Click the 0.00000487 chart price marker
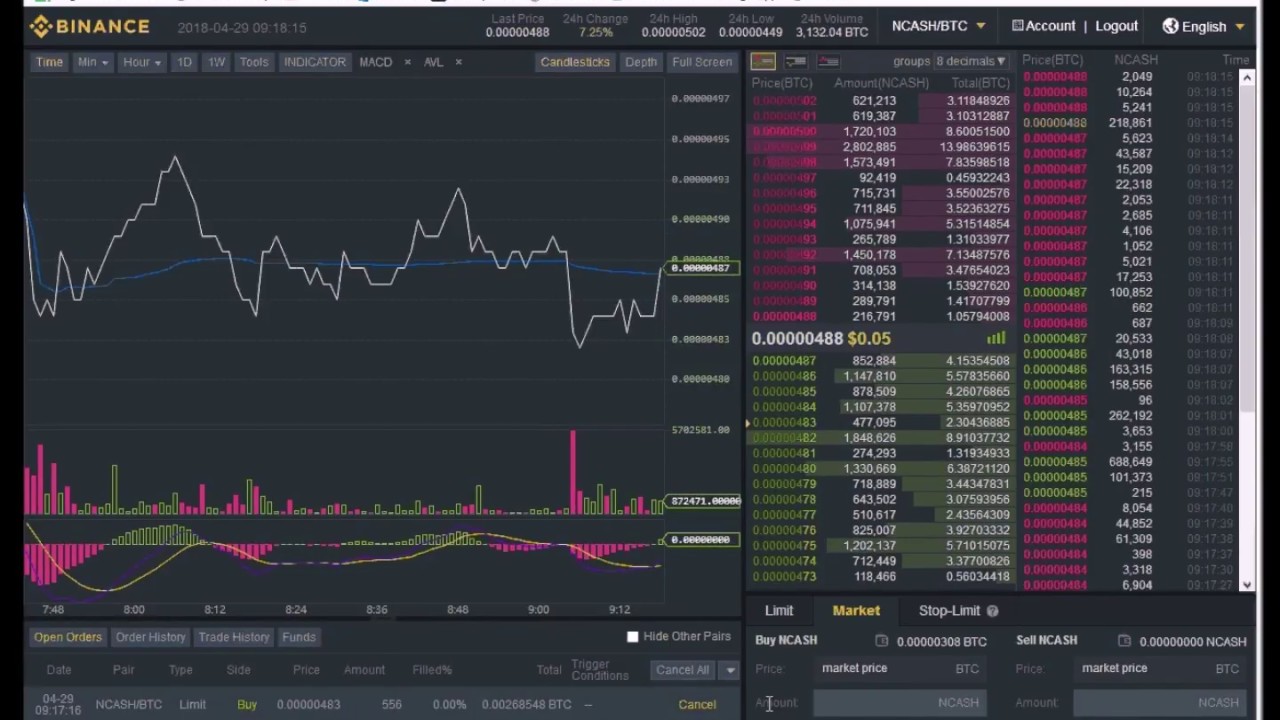The height and width of the screenshot is (720, 1280). (x=701, y=268)
